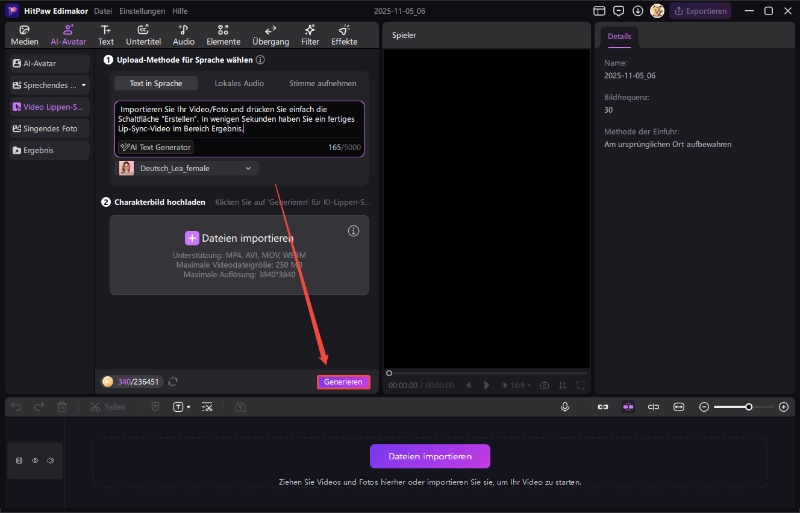Toggle track visibility eye icon
Viewport: 800px width, 513px height.
coord(35,460)
